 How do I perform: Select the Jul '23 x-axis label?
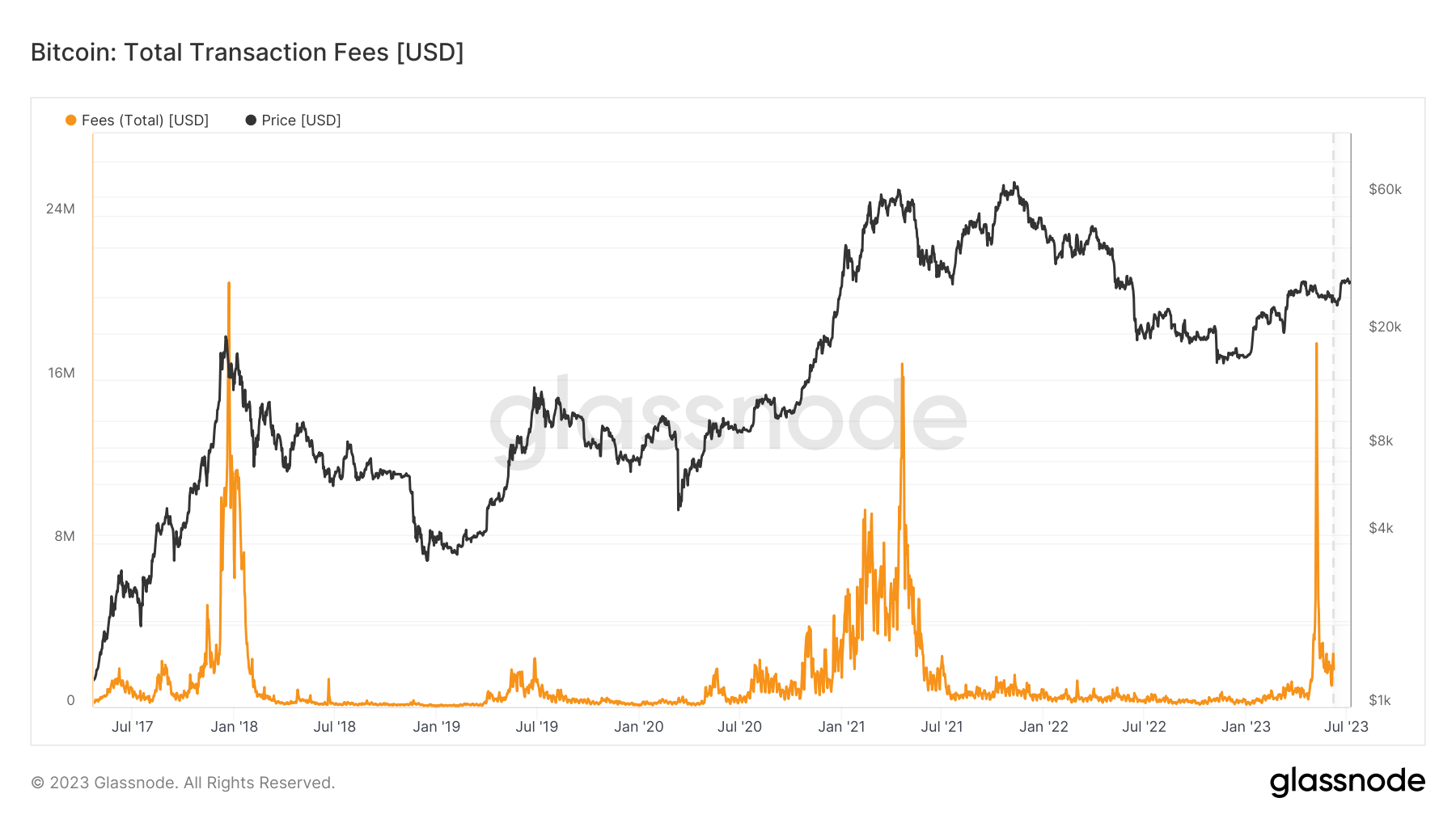pos(1346,727)
